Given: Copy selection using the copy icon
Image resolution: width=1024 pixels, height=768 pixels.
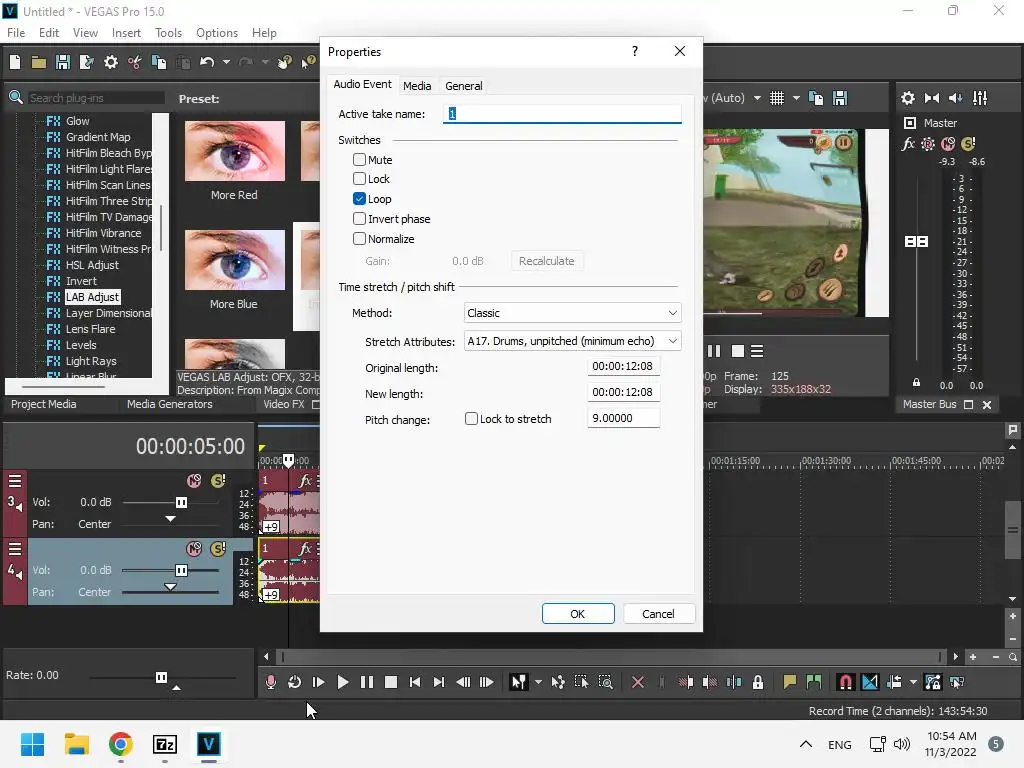Looking at the screenshot, I should [x=159, y=62].
